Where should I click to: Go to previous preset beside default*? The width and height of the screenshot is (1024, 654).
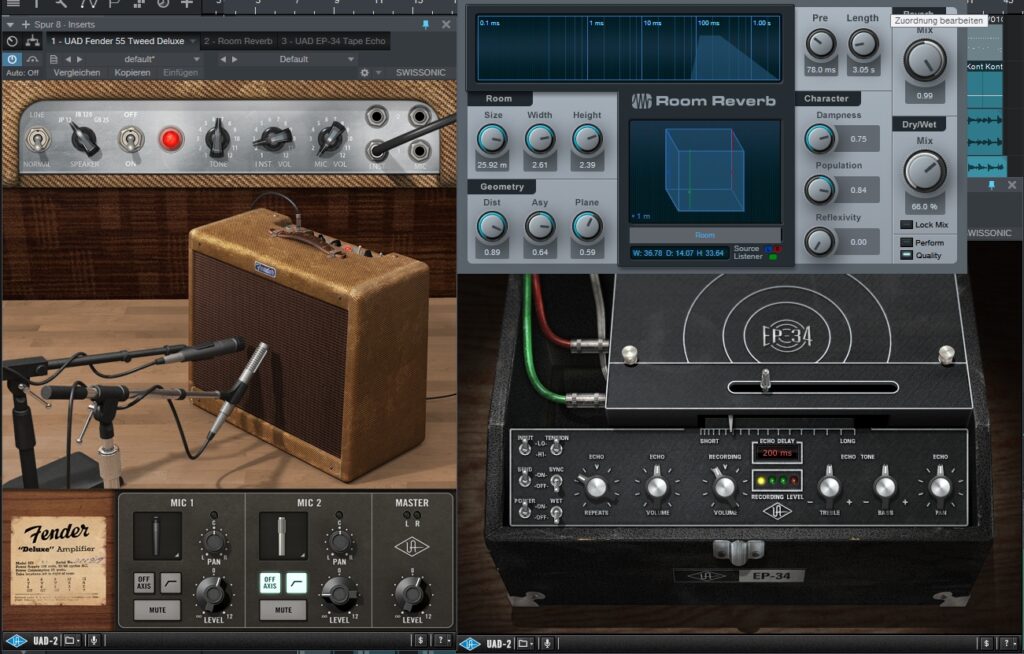click(68, 59)
